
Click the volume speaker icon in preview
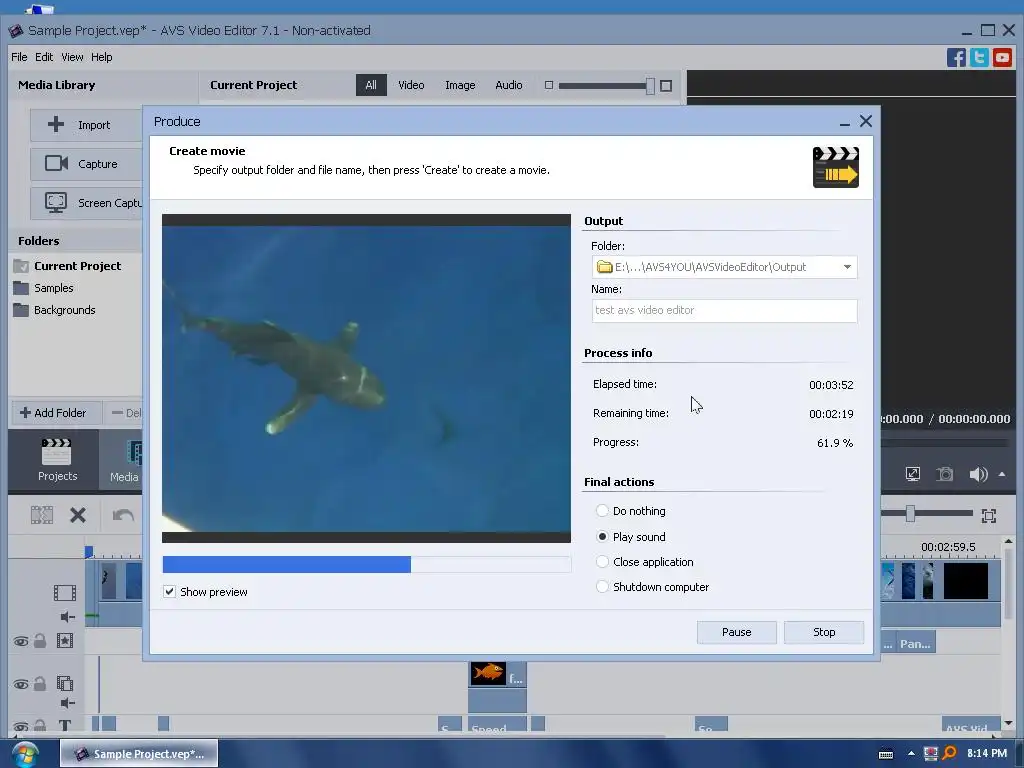(978, 474)
